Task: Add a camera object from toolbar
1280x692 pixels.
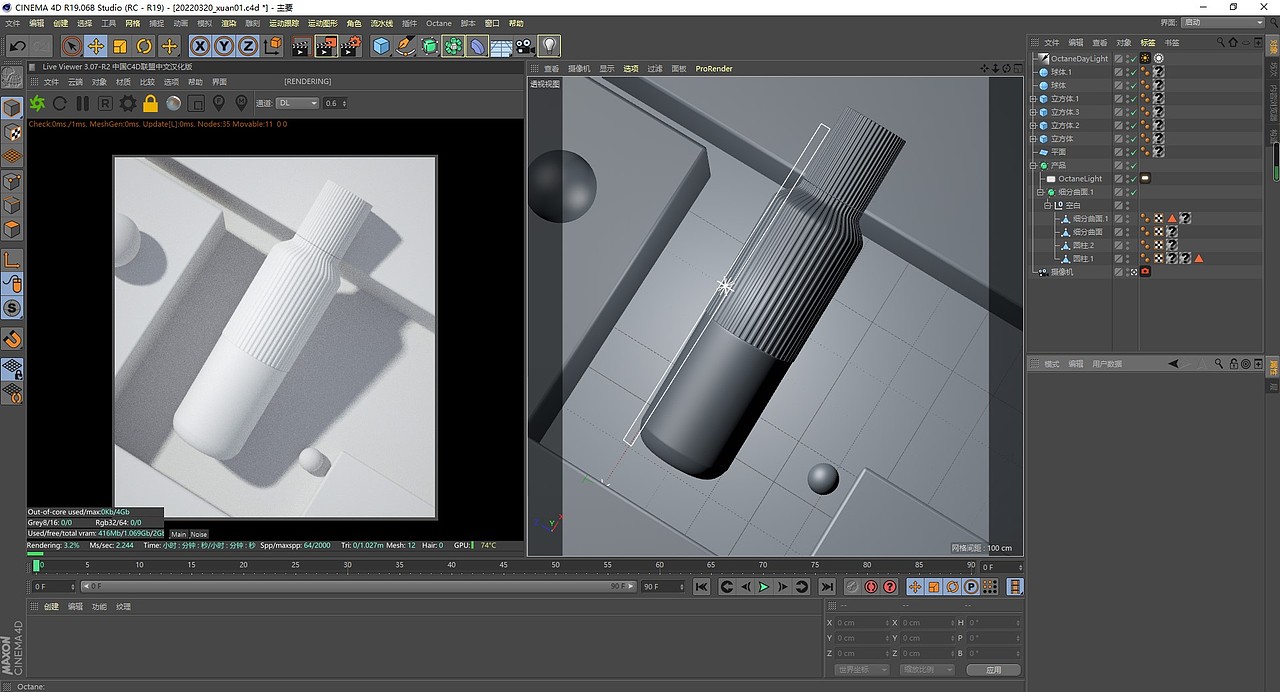Action: [525, 46]
